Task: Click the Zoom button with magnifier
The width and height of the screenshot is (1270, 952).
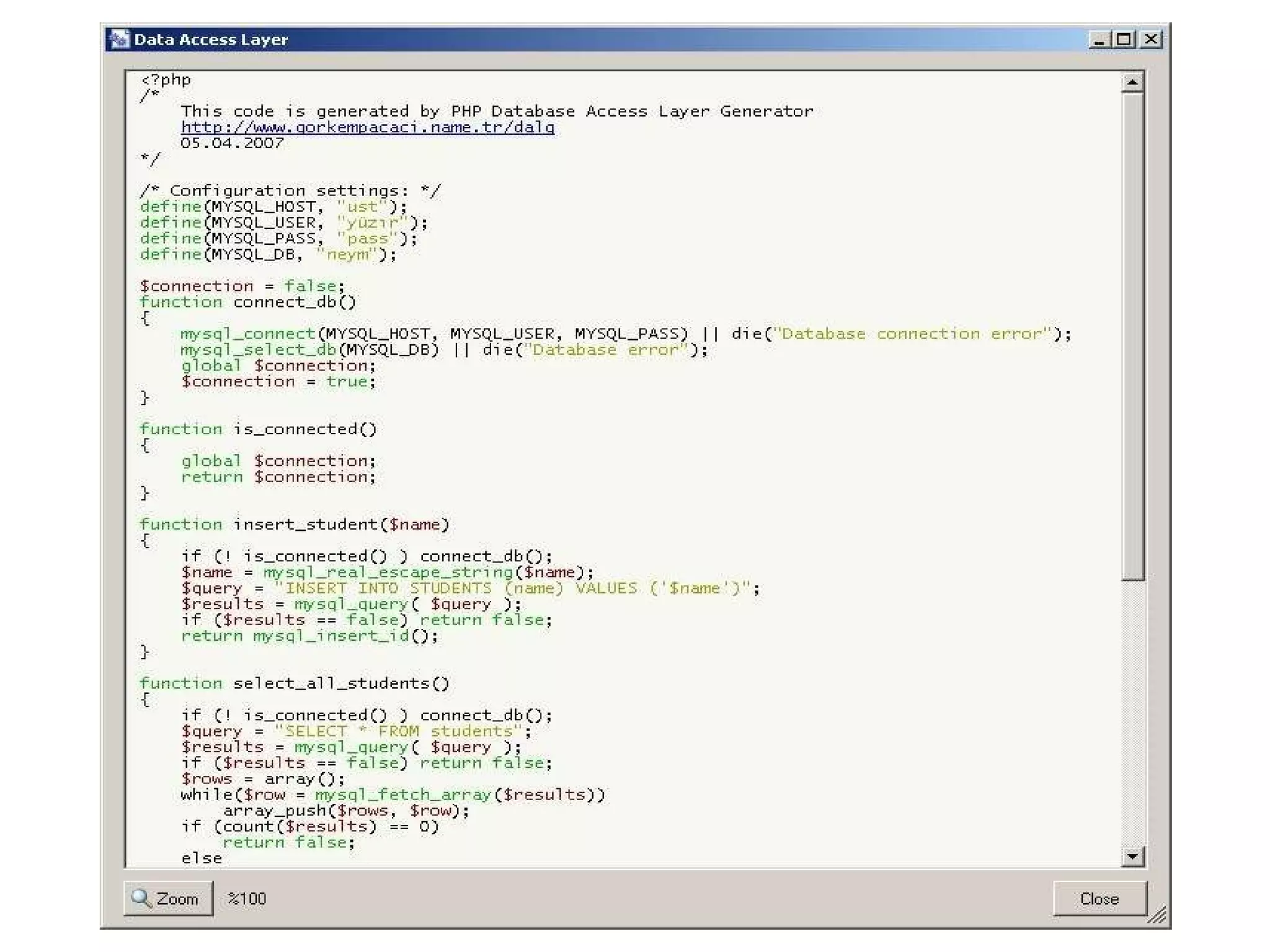Action: pos(168,898)
